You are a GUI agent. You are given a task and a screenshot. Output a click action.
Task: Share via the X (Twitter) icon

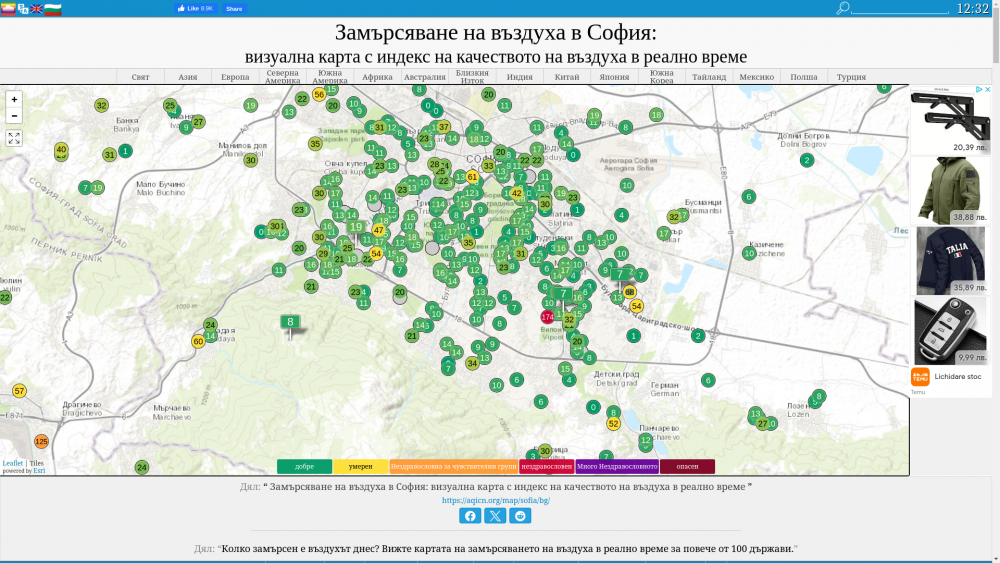[x=495, y=516]
